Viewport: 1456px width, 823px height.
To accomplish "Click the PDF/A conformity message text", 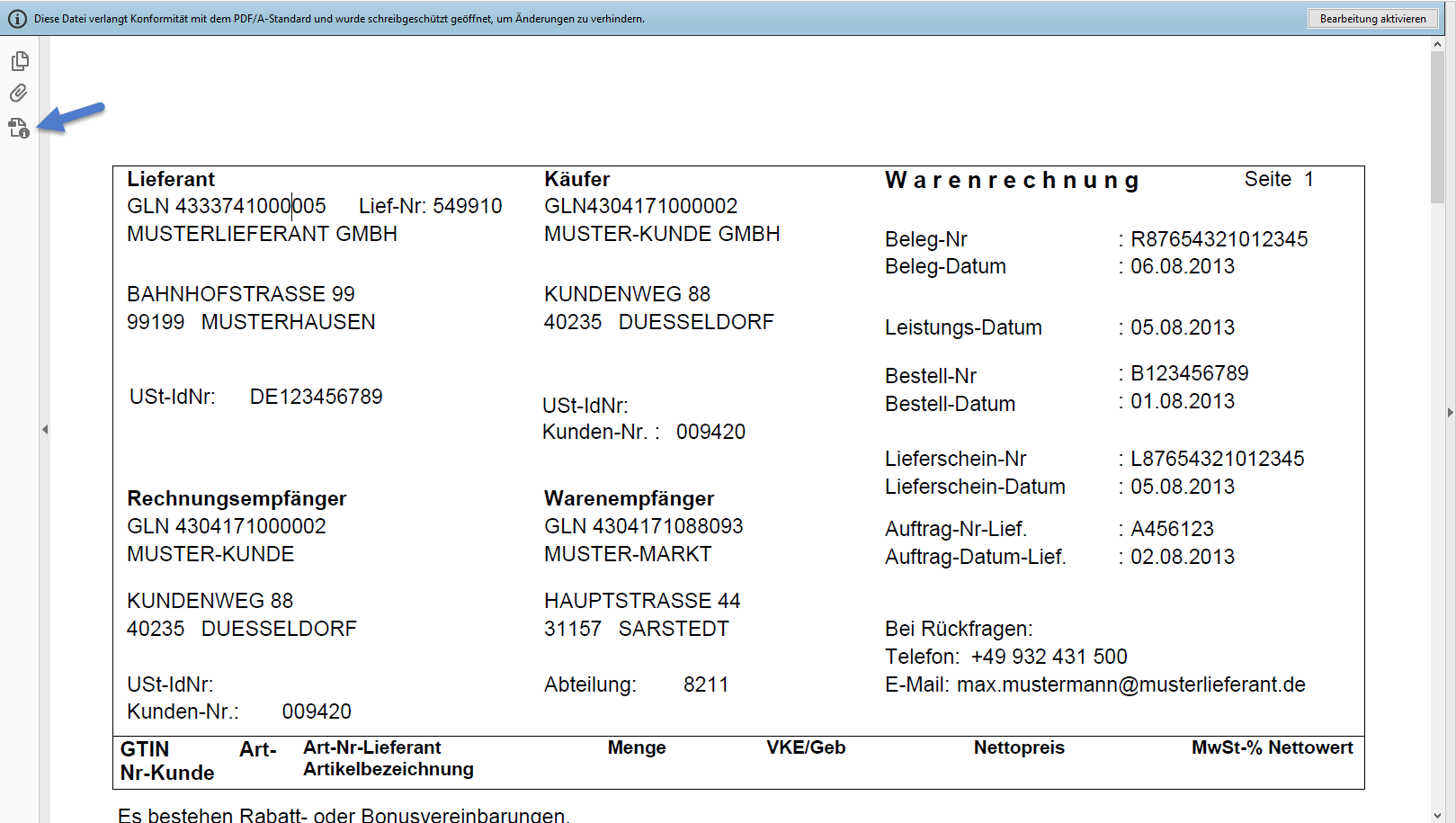I will [339, 19].
